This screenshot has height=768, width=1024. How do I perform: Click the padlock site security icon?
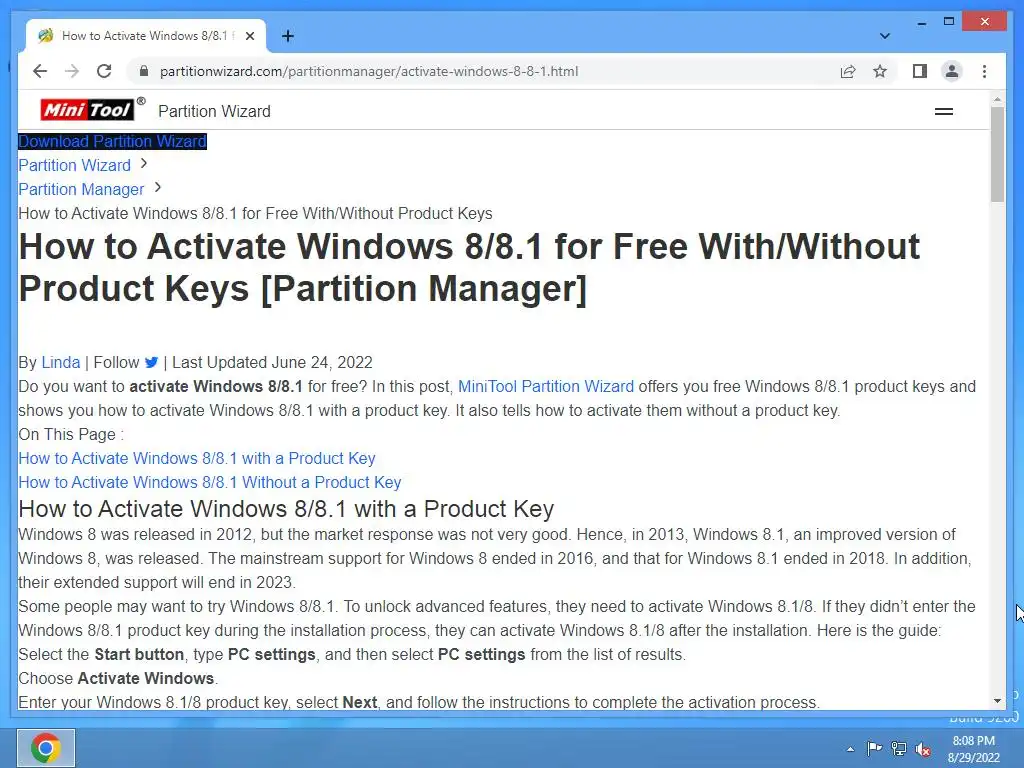(144, 71)
